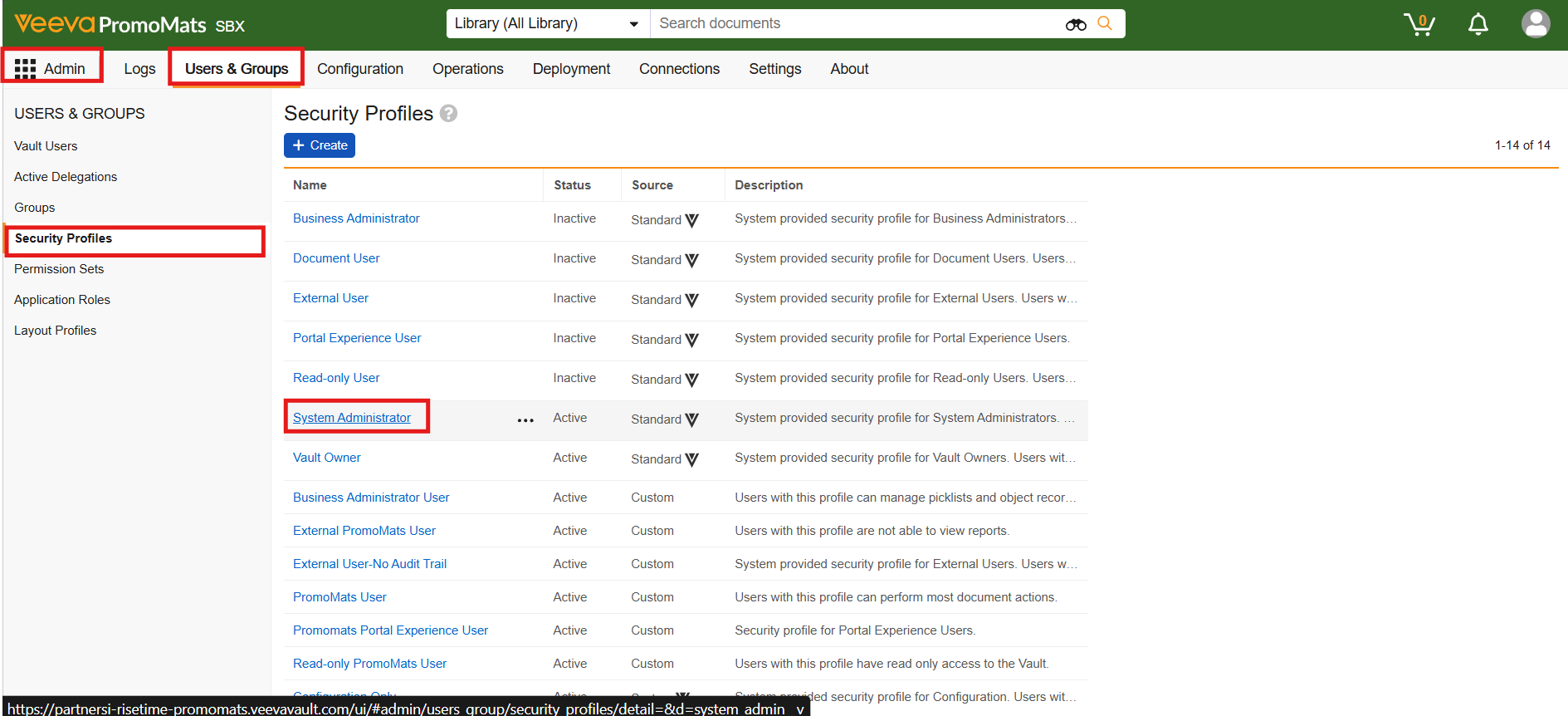This screenshot has width=1568, height=716.
Task: Click Veeva standard icon in System Administrator row
Action: (x=691, y=419)
